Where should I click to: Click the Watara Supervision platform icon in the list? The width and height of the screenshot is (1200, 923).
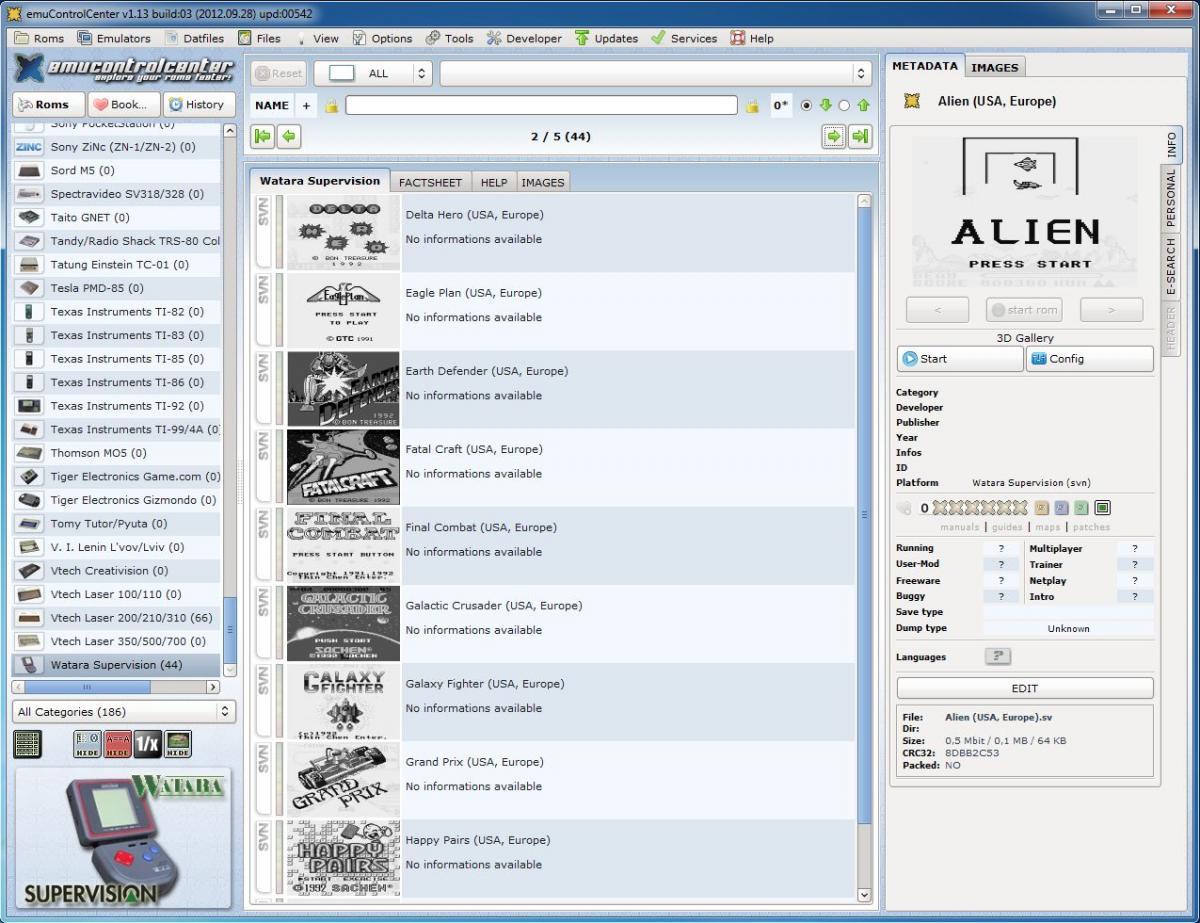pos(30,665)
